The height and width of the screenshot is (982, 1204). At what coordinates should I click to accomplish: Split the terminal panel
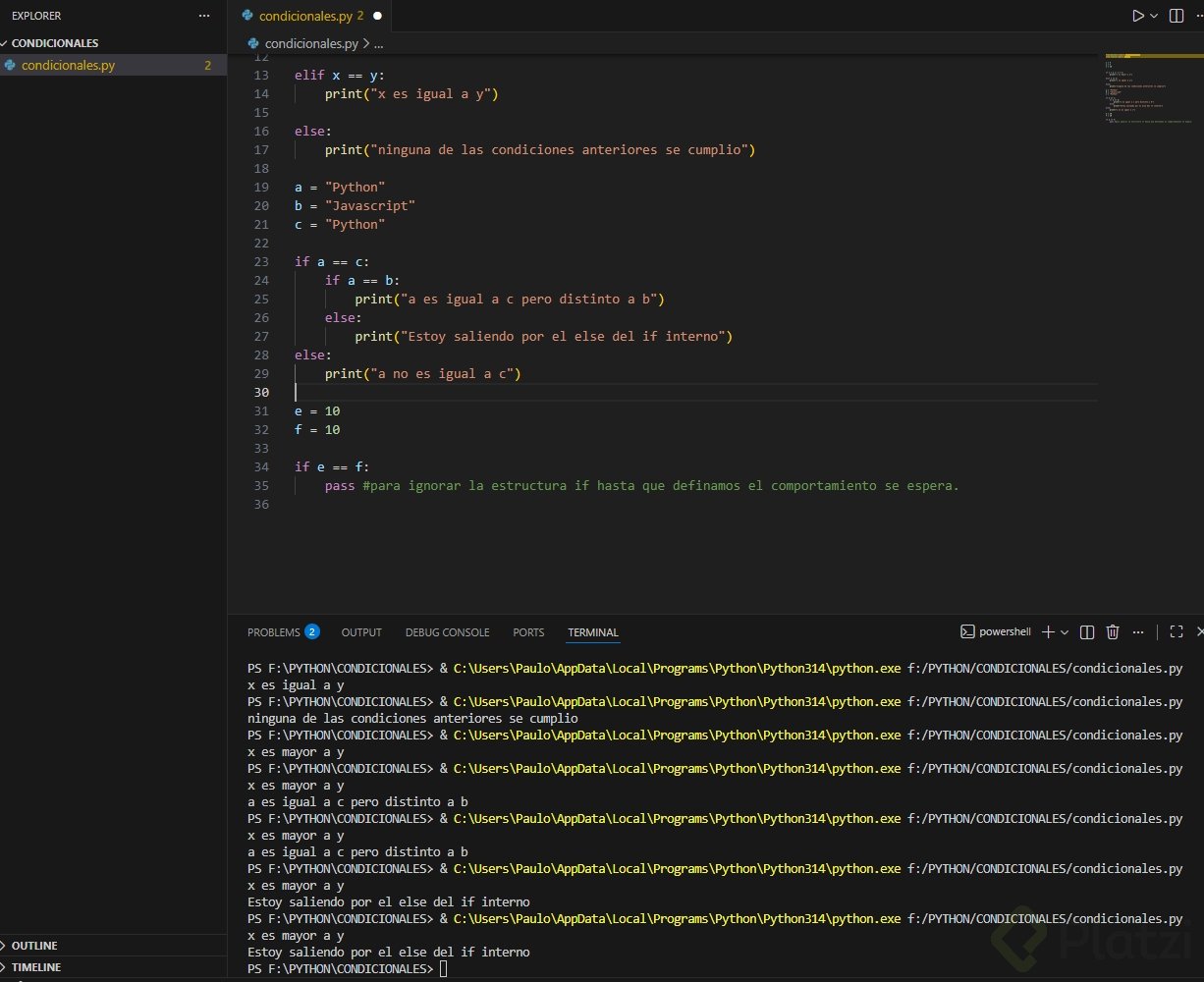[x=1087, y=632]
